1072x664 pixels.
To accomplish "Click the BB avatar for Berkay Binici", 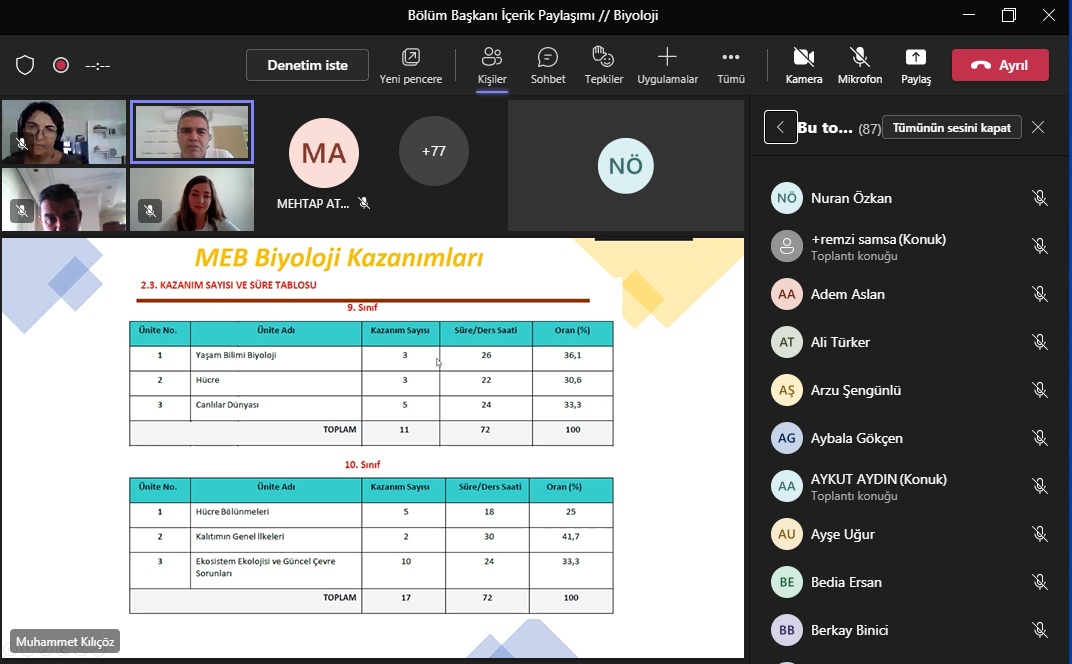I will point(787,630).
